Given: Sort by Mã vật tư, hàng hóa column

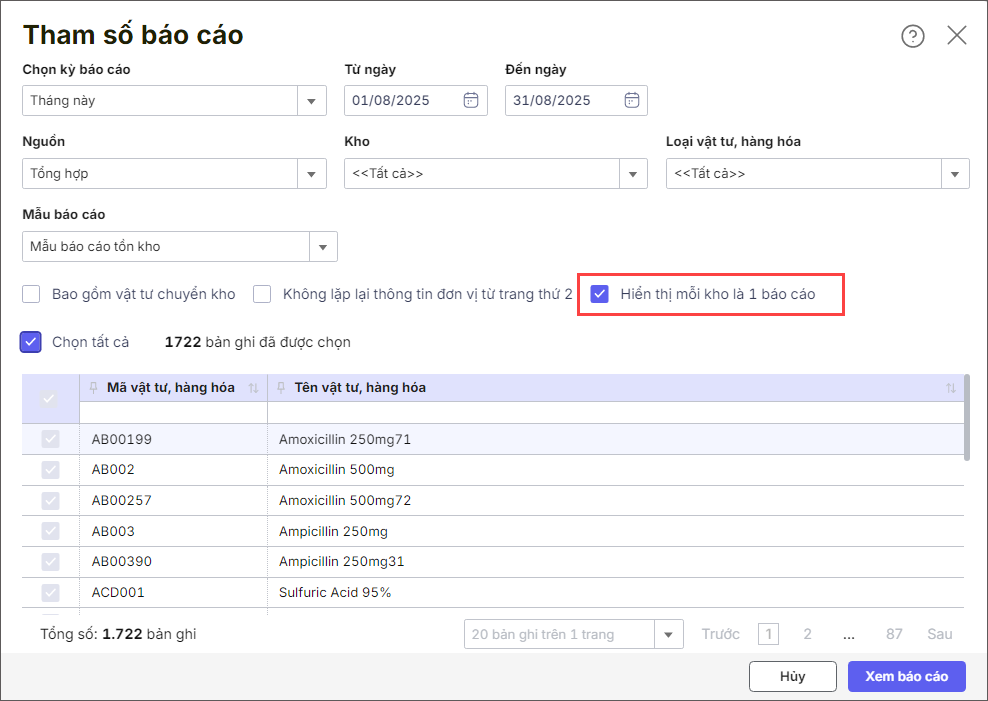Looking at the screenshot, I should [253, 388].
